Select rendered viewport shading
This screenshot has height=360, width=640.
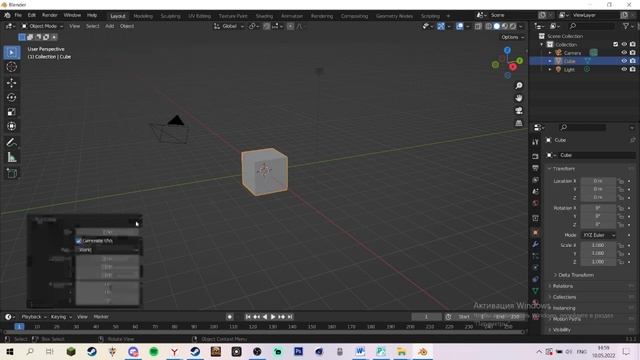point(513,26)
